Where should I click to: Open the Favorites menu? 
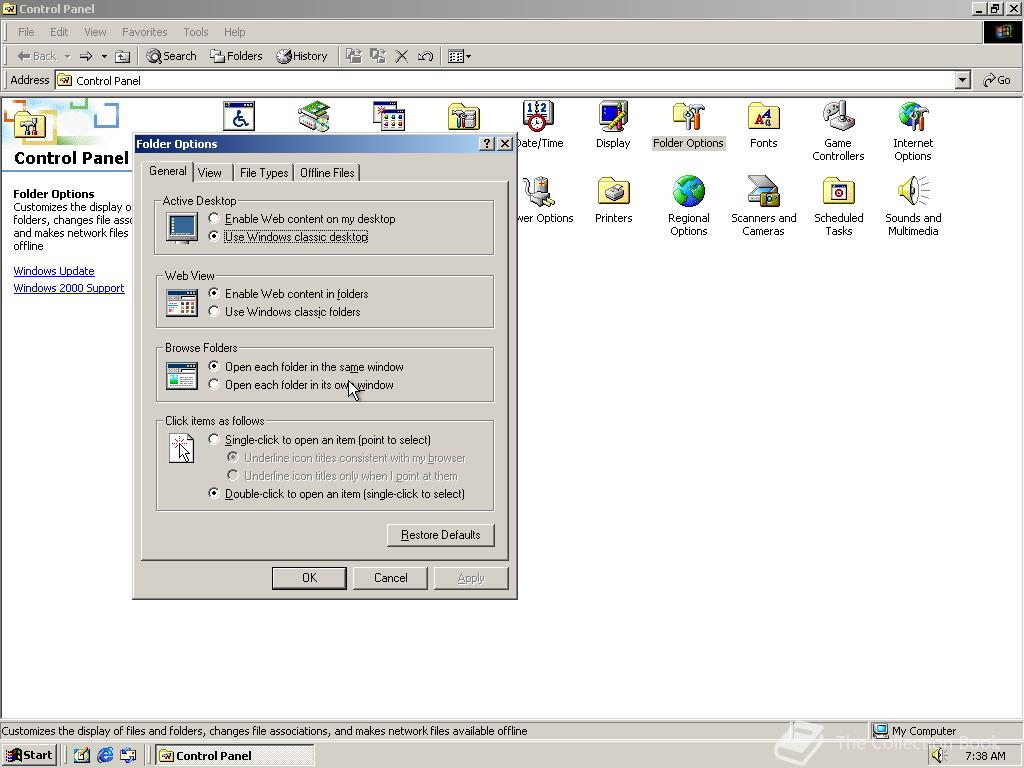click(144, 32)
